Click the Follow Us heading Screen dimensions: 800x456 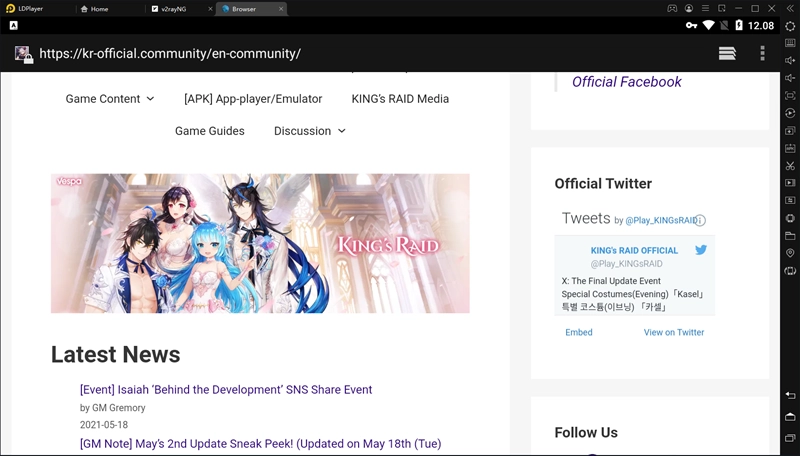pos(586,433)
